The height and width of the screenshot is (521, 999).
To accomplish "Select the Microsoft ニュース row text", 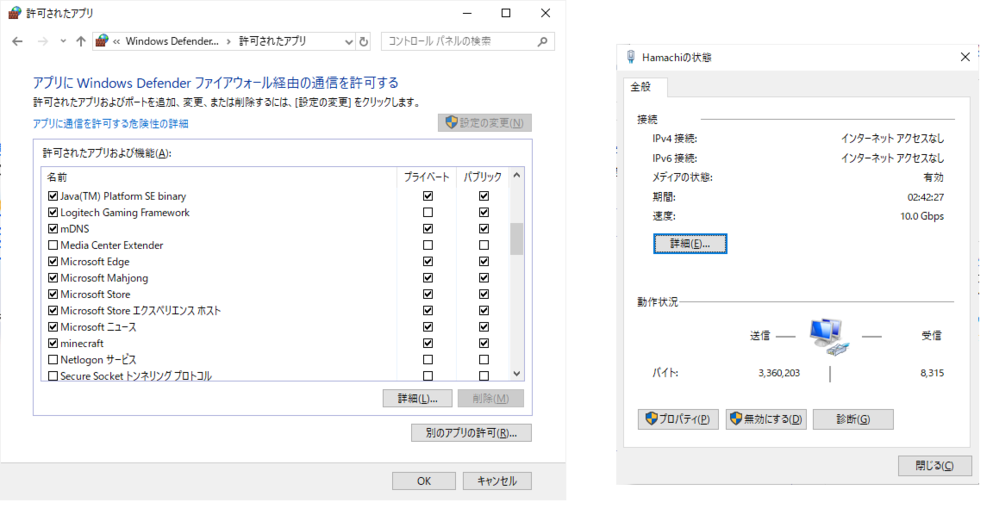I will pyautogui.click(x=98, y=327).
